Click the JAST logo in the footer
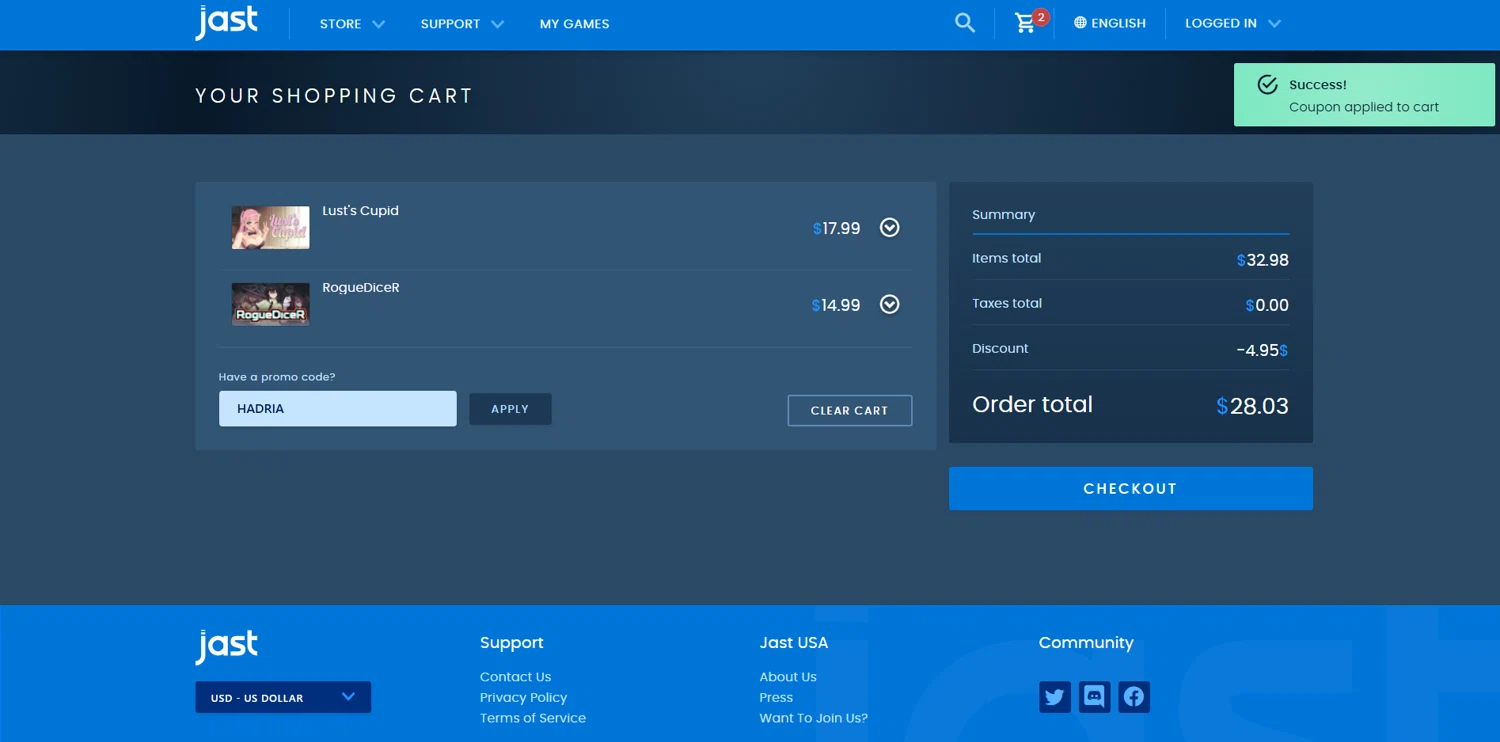This screenshot has height=742, width=1500. pos(226,647)
